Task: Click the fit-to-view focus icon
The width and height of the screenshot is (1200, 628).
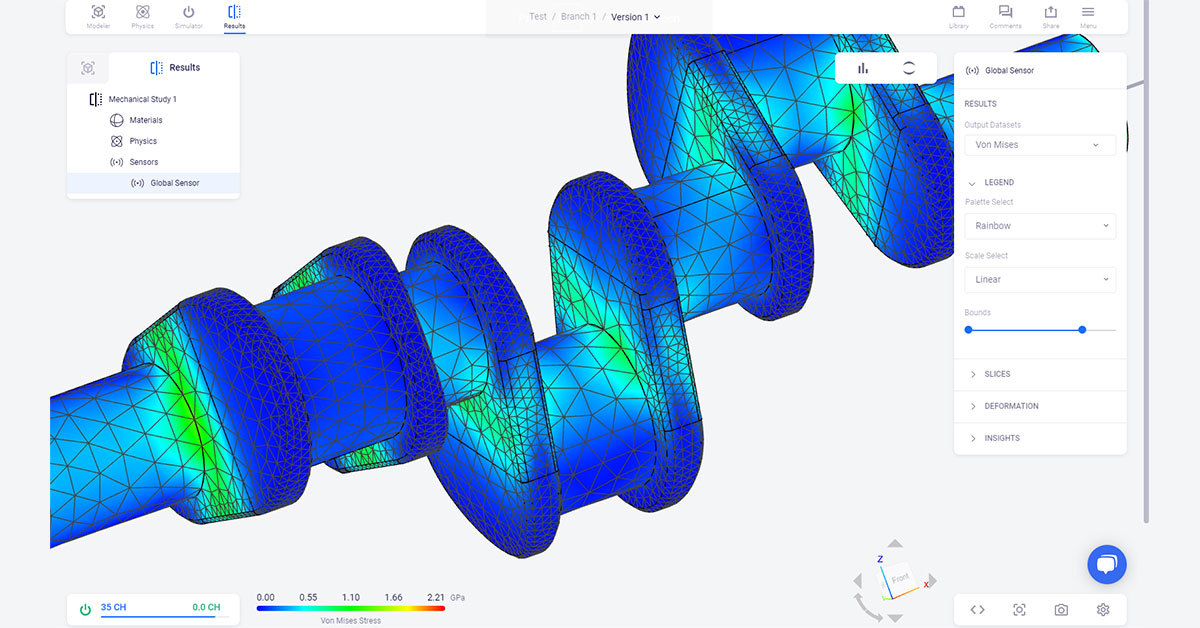Action: 1019,609
